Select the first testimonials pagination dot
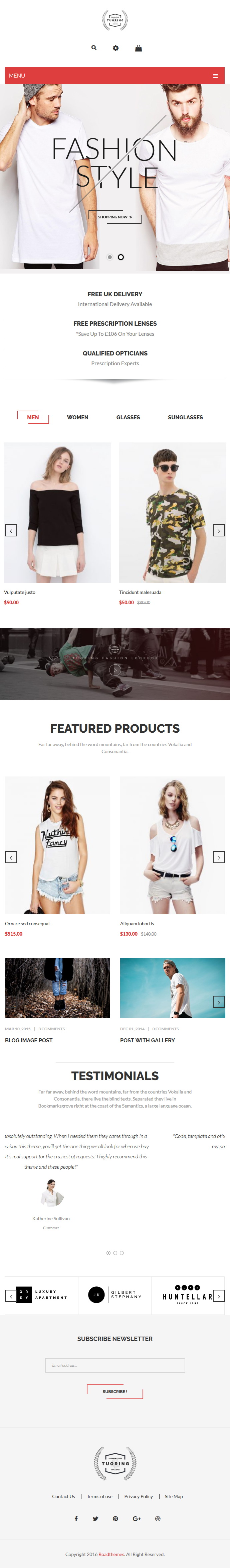The height and width of the screenshot is (1568, 230). tap(108, 1253)
